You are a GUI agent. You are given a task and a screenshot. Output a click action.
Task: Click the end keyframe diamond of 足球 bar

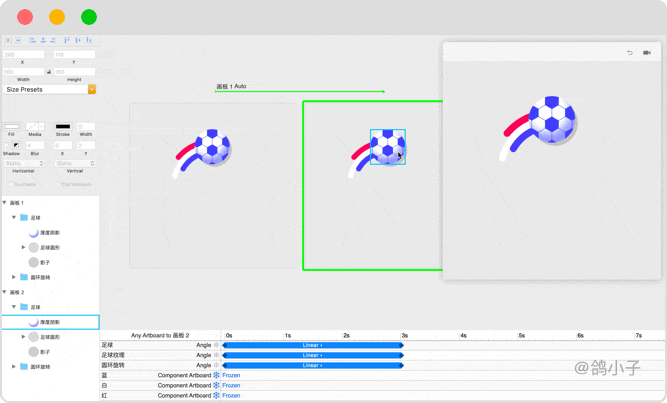(x=402, y=345)
